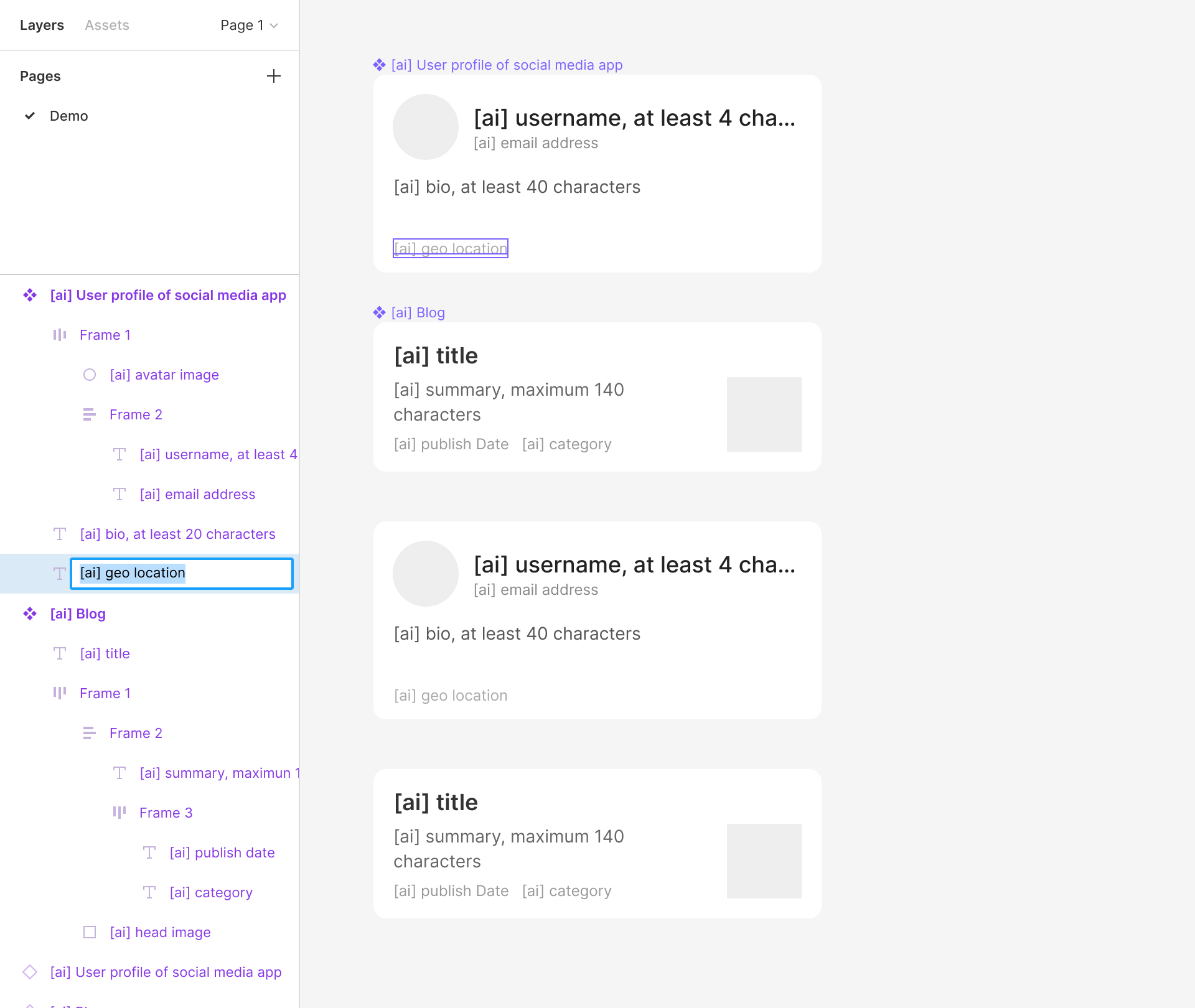
Task: Click the ellipse icon of avatar image layer
Action: (x=90, y=375)
